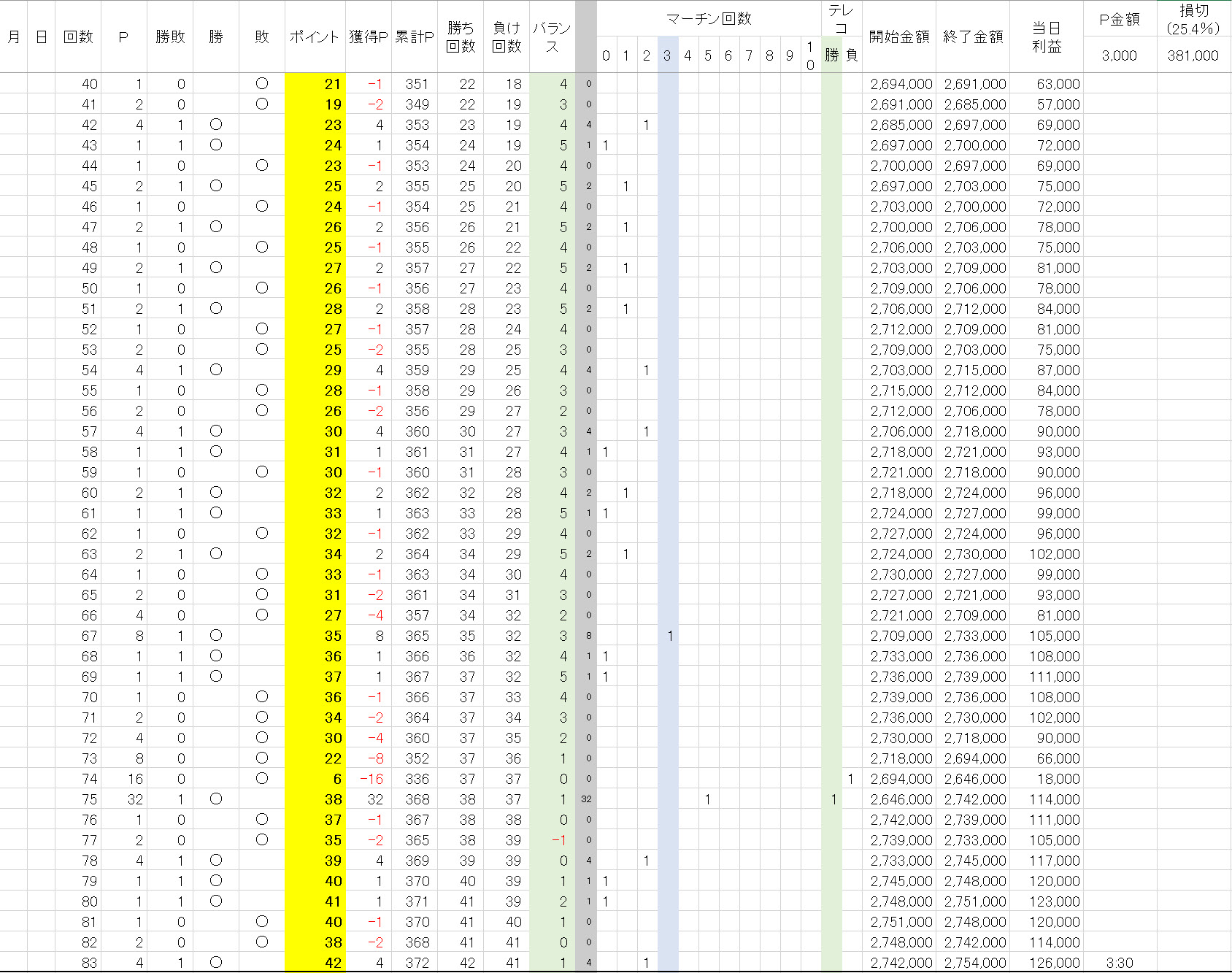
Task: Select the 勝 circle mark in row 67
Action: click(216, 636)
